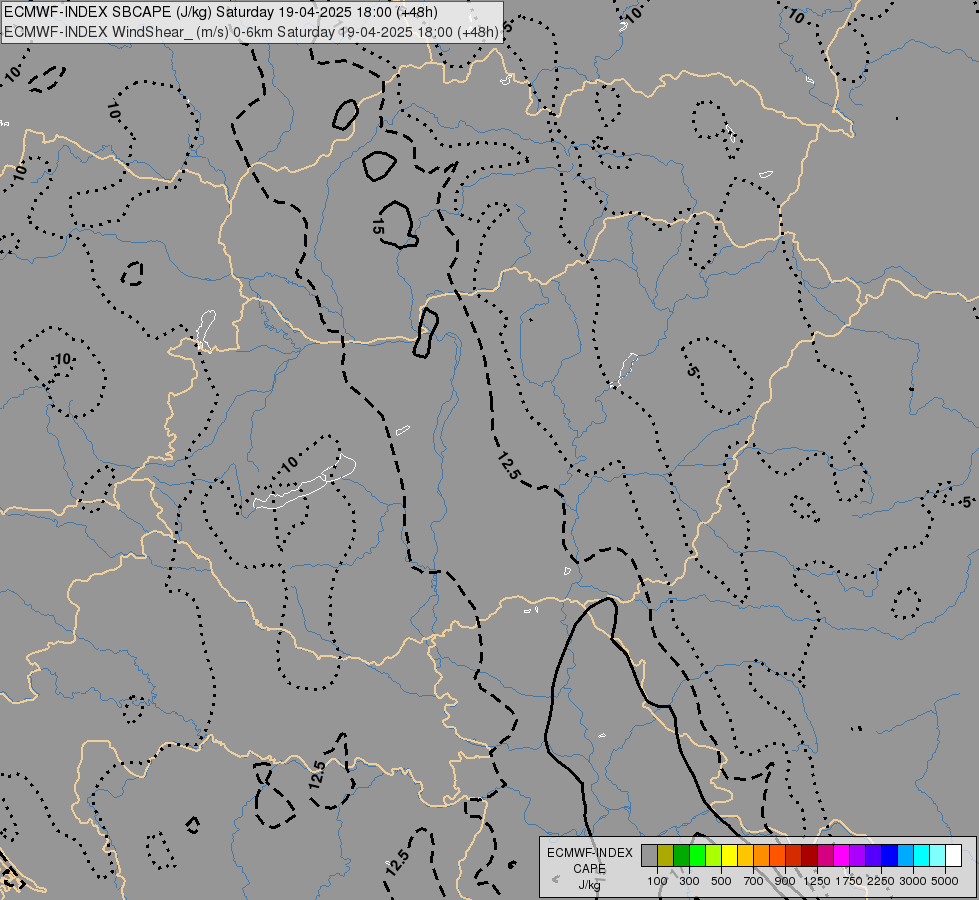Click the legend value 300

pyautogui.click(x=689, y=881)
